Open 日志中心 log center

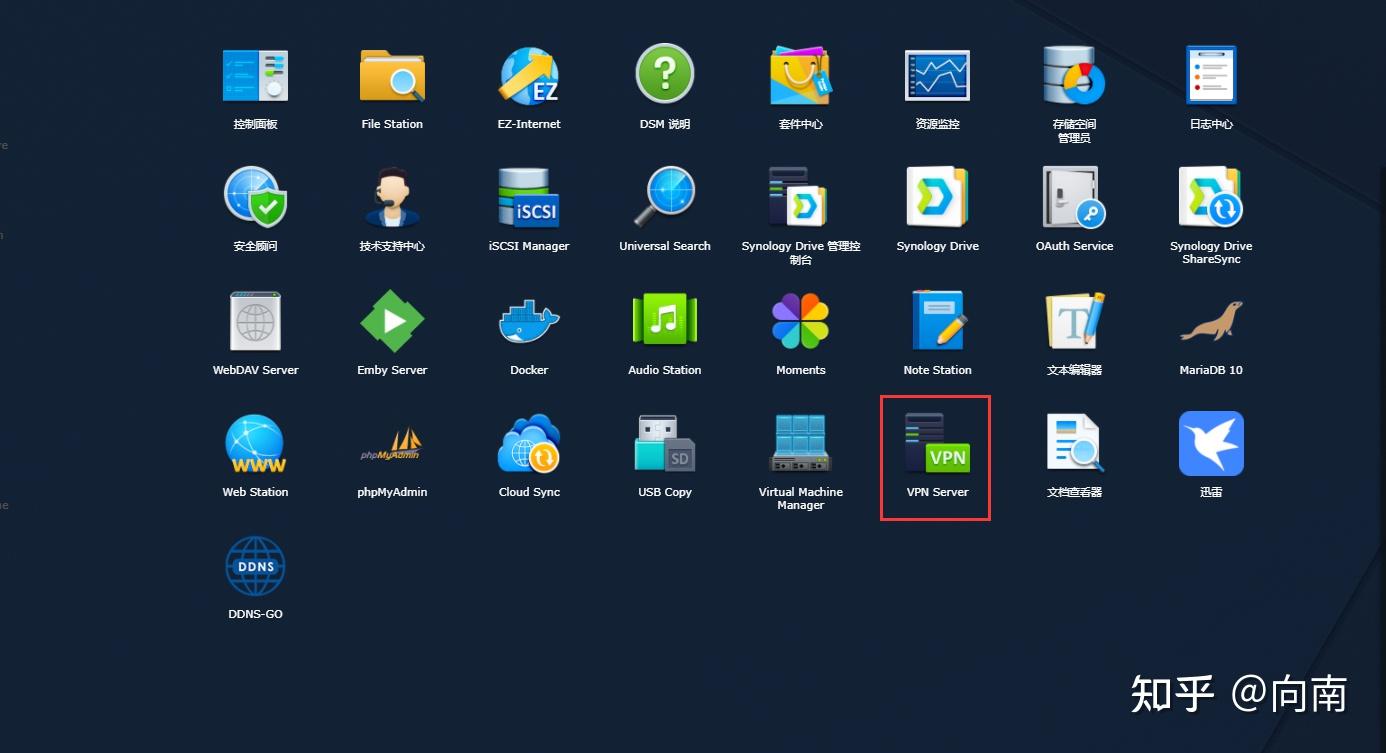click(x=1211, y=75)
